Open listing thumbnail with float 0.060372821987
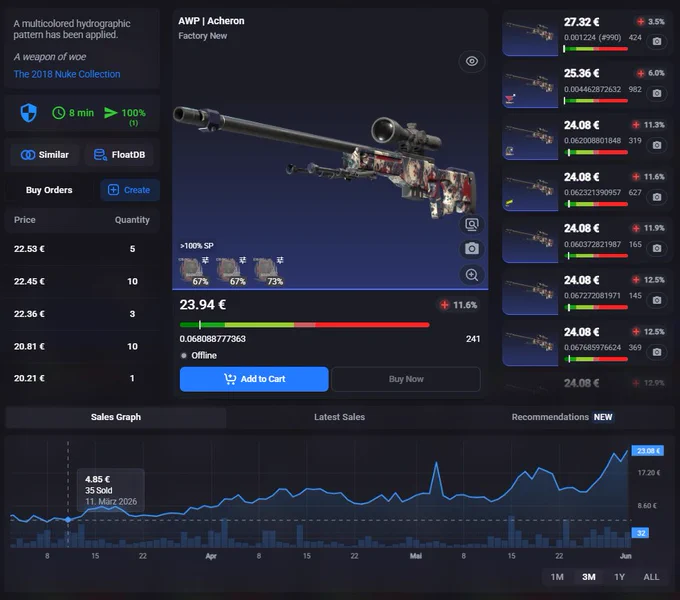This screenshot has height=600, width=680. (530, 242)
